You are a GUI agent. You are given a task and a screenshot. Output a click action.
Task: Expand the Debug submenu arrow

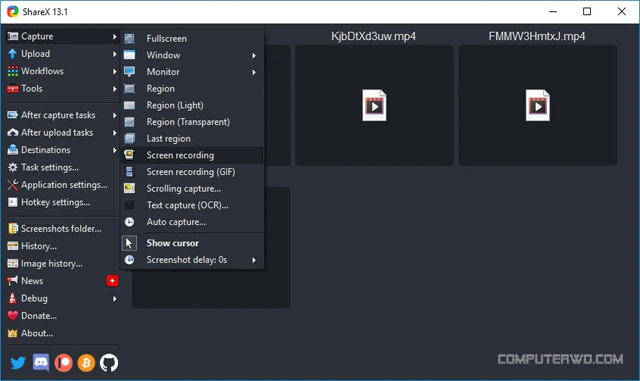click(114, 299)
